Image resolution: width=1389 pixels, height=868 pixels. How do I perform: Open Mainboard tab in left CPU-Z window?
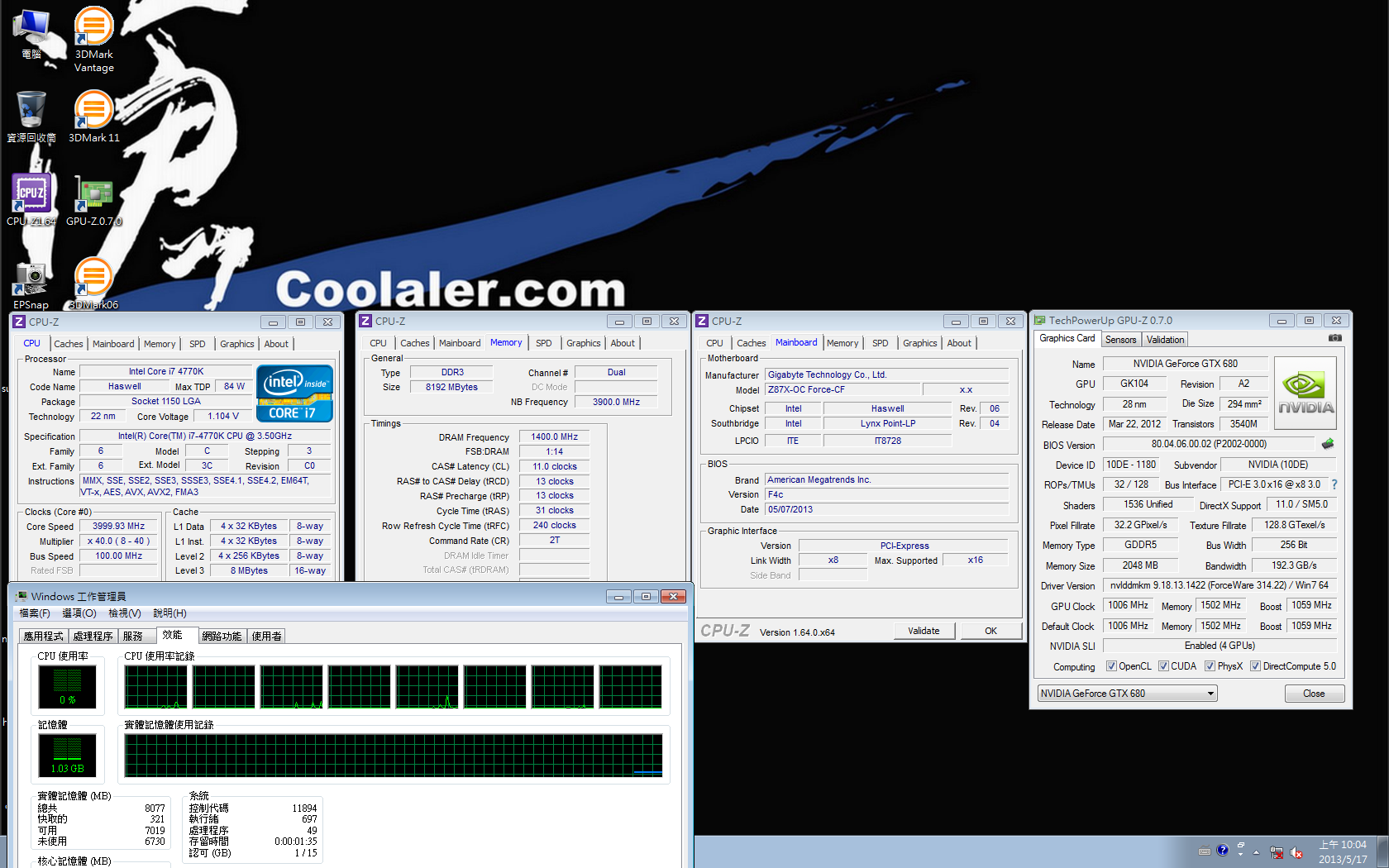coord(113,344)
